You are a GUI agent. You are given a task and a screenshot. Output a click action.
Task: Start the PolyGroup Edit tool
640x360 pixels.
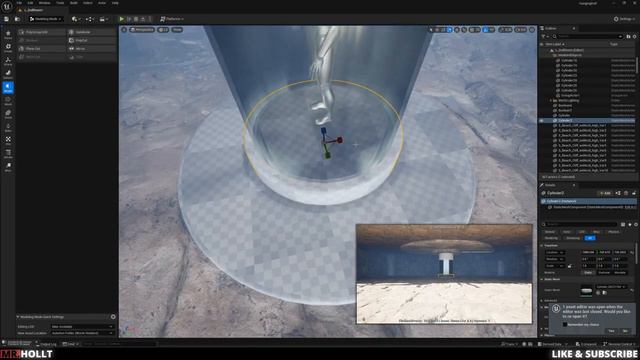point(42,32)
